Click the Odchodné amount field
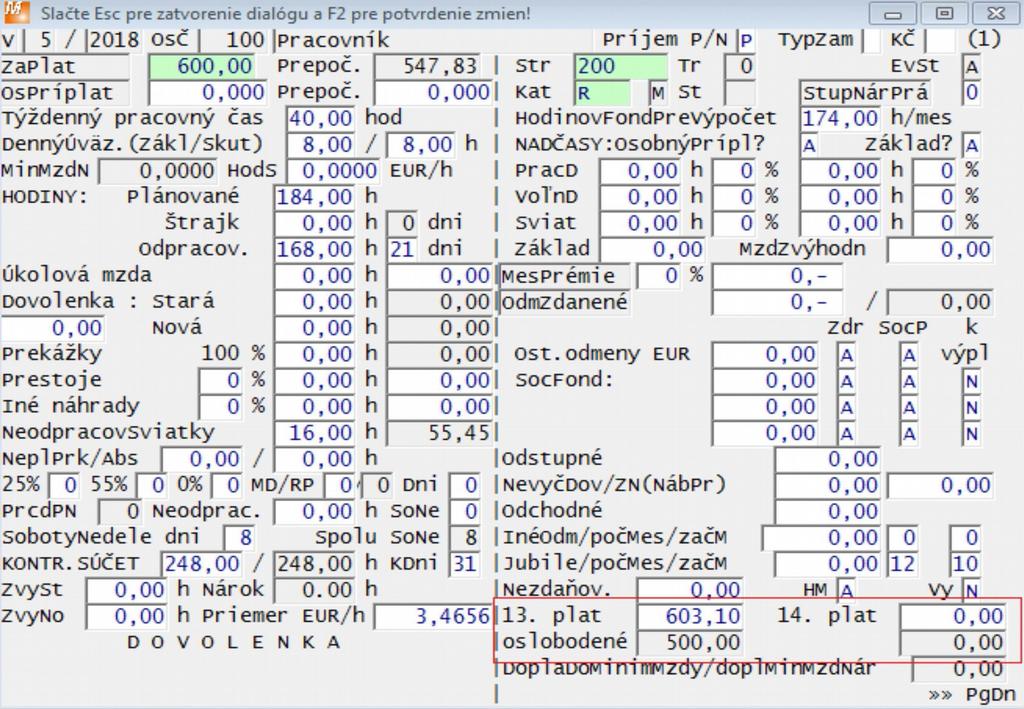 (827, 511)
